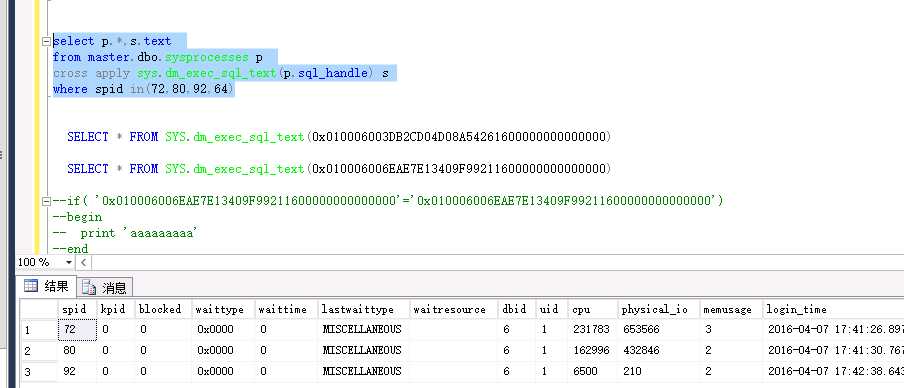Click login_time 2016-04-07 17:41:26 cell
Viewport: 904px width, 388px height.
tap(833, 329)
